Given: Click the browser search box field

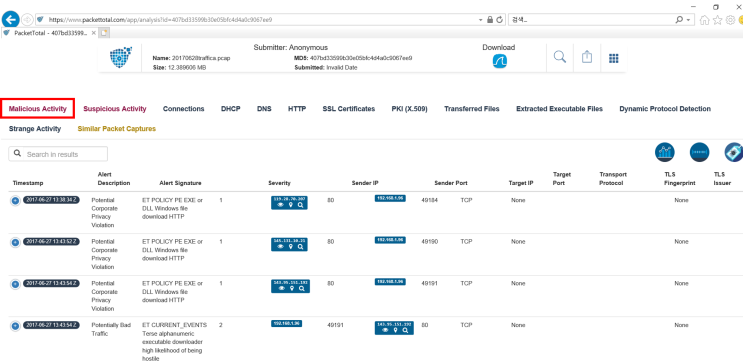Looking at the screenshot, I should point(591,20).
